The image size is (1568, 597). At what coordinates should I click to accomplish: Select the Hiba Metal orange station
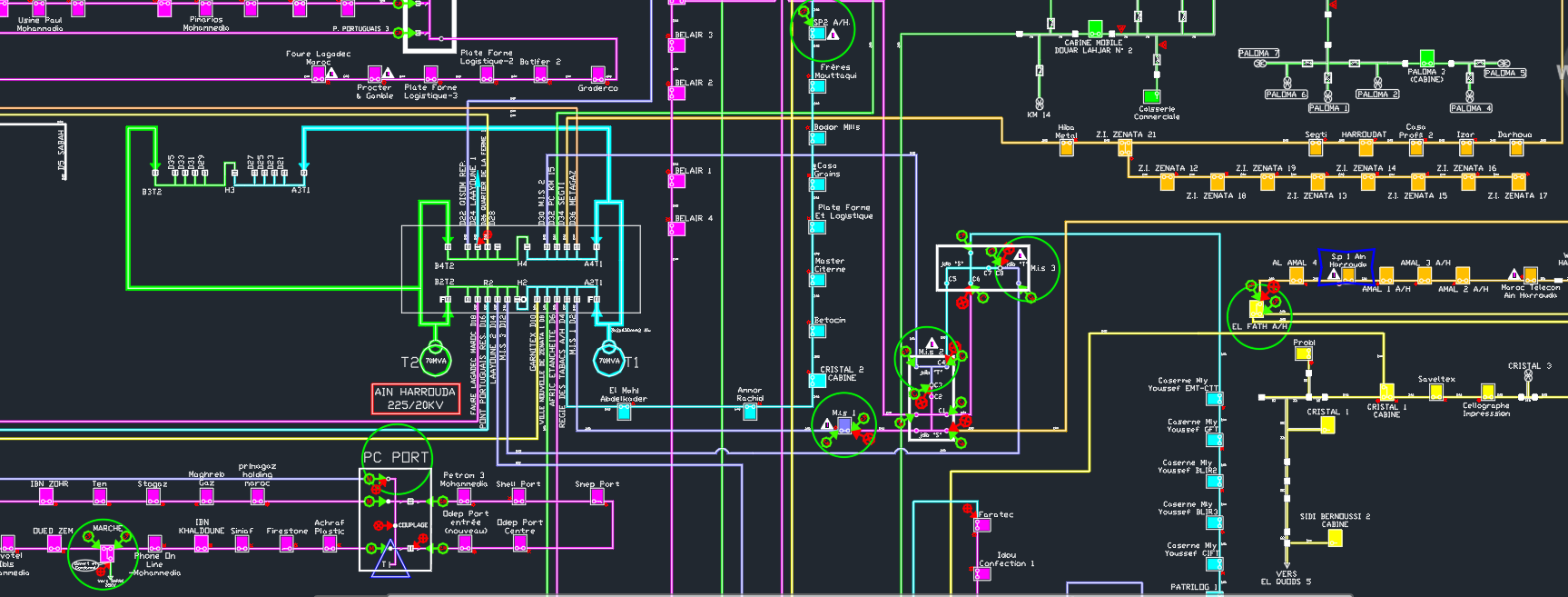click(x=1066, y=147)
